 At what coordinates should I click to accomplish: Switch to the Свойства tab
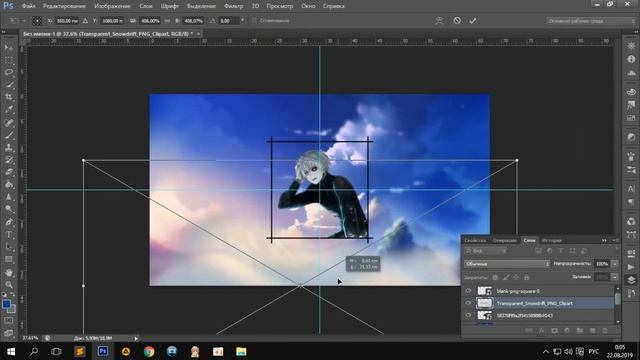coord(475,240)
